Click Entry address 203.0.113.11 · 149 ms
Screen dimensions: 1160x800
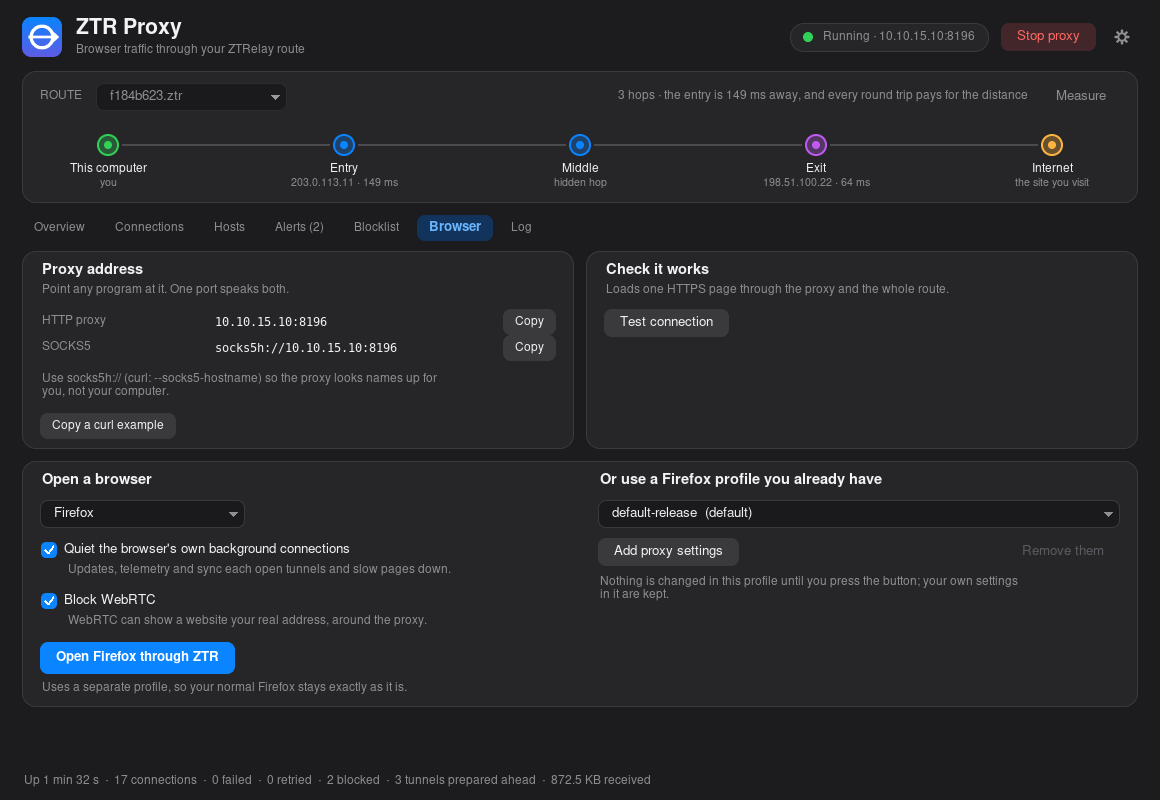tap(344, 183)
